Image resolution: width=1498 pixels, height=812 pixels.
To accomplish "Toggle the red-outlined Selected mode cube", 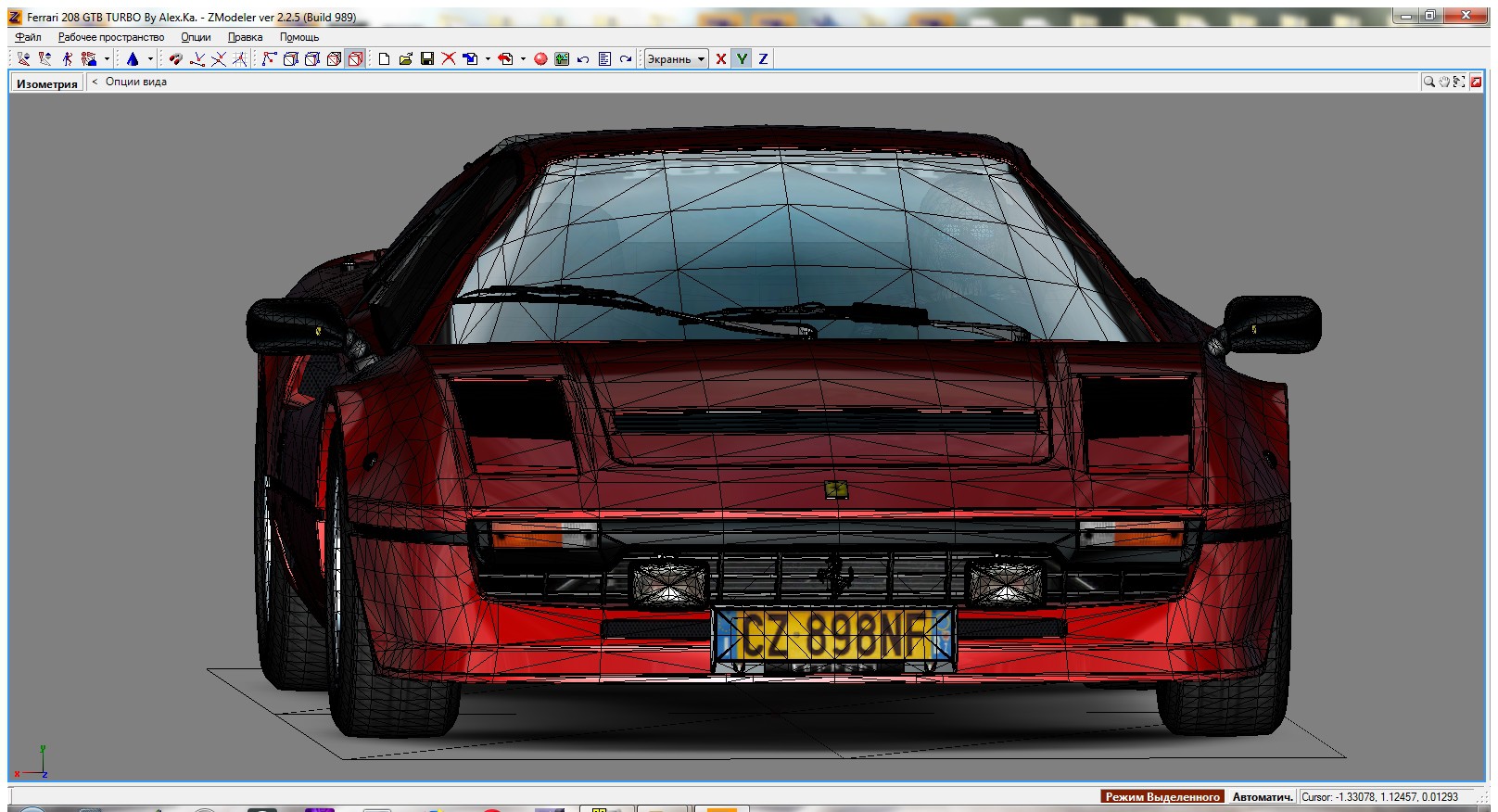I will [x=355, y=58].
